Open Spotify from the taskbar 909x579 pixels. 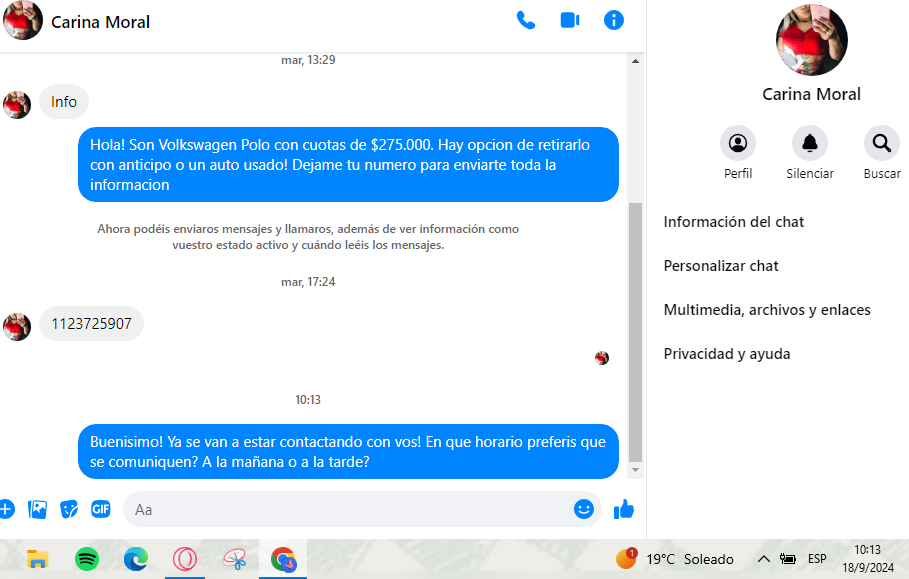pos(87,559)
